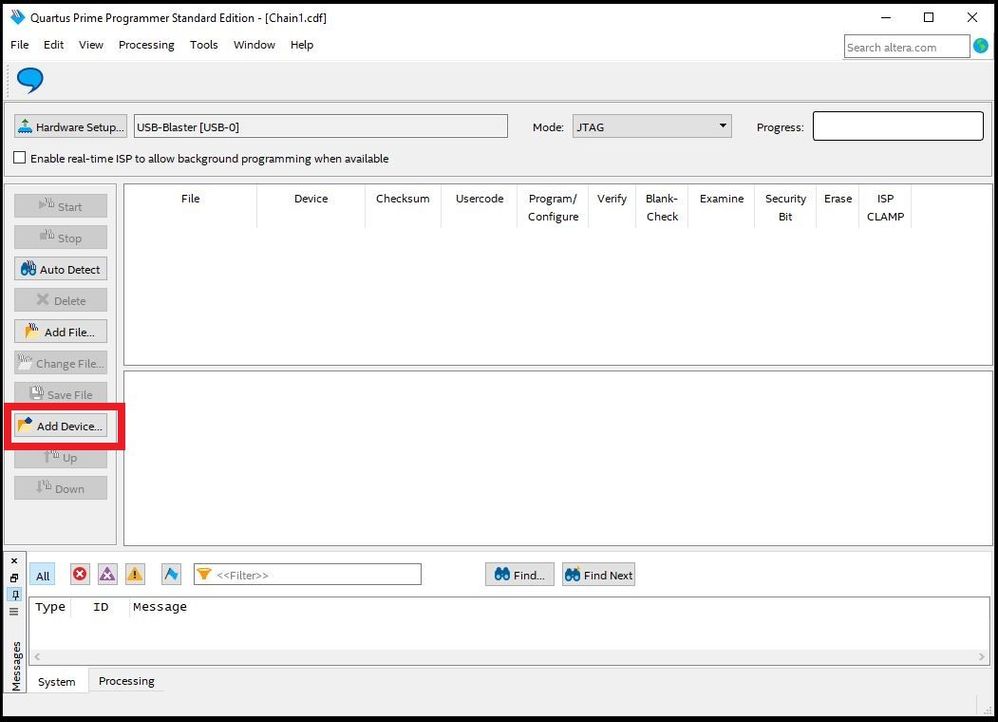Switch to the System tab

click(57, 681)
